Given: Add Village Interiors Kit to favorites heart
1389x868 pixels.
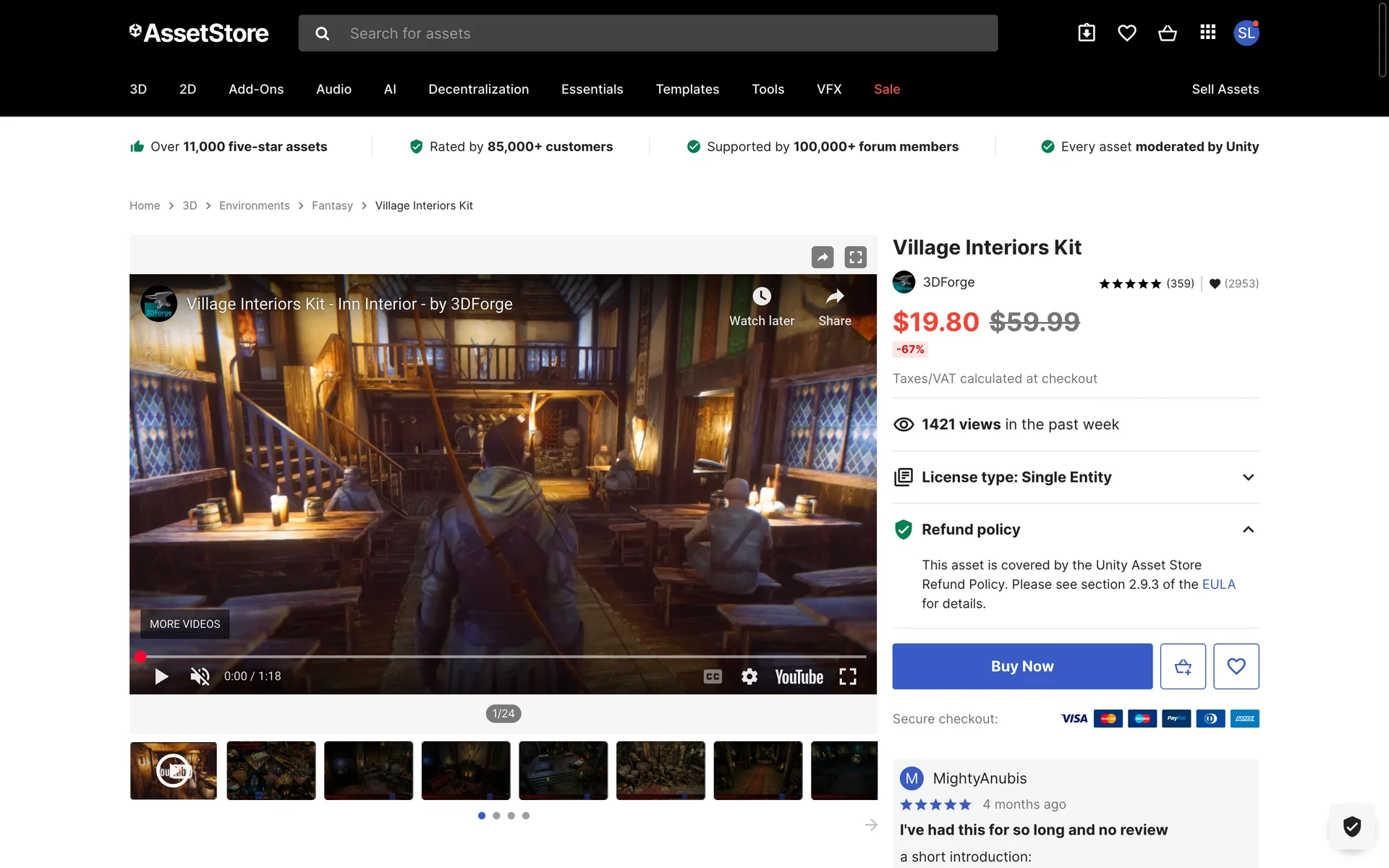Looking at the screenshot, I should click(x=1236, y=666).
